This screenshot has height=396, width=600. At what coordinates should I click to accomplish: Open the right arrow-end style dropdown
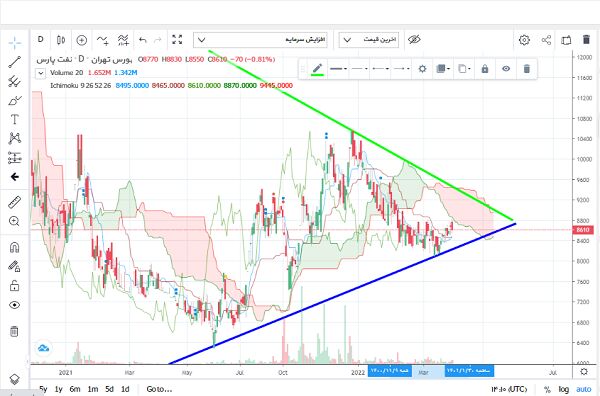[x=402, y=69]
